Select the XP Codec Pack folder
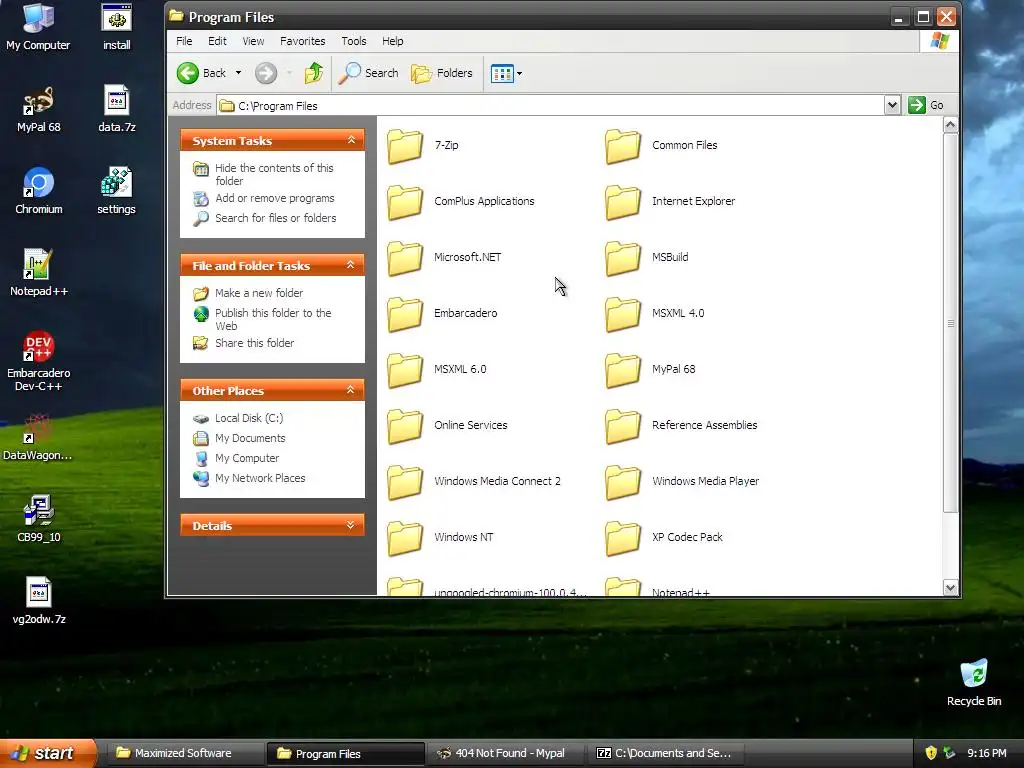 623,537
